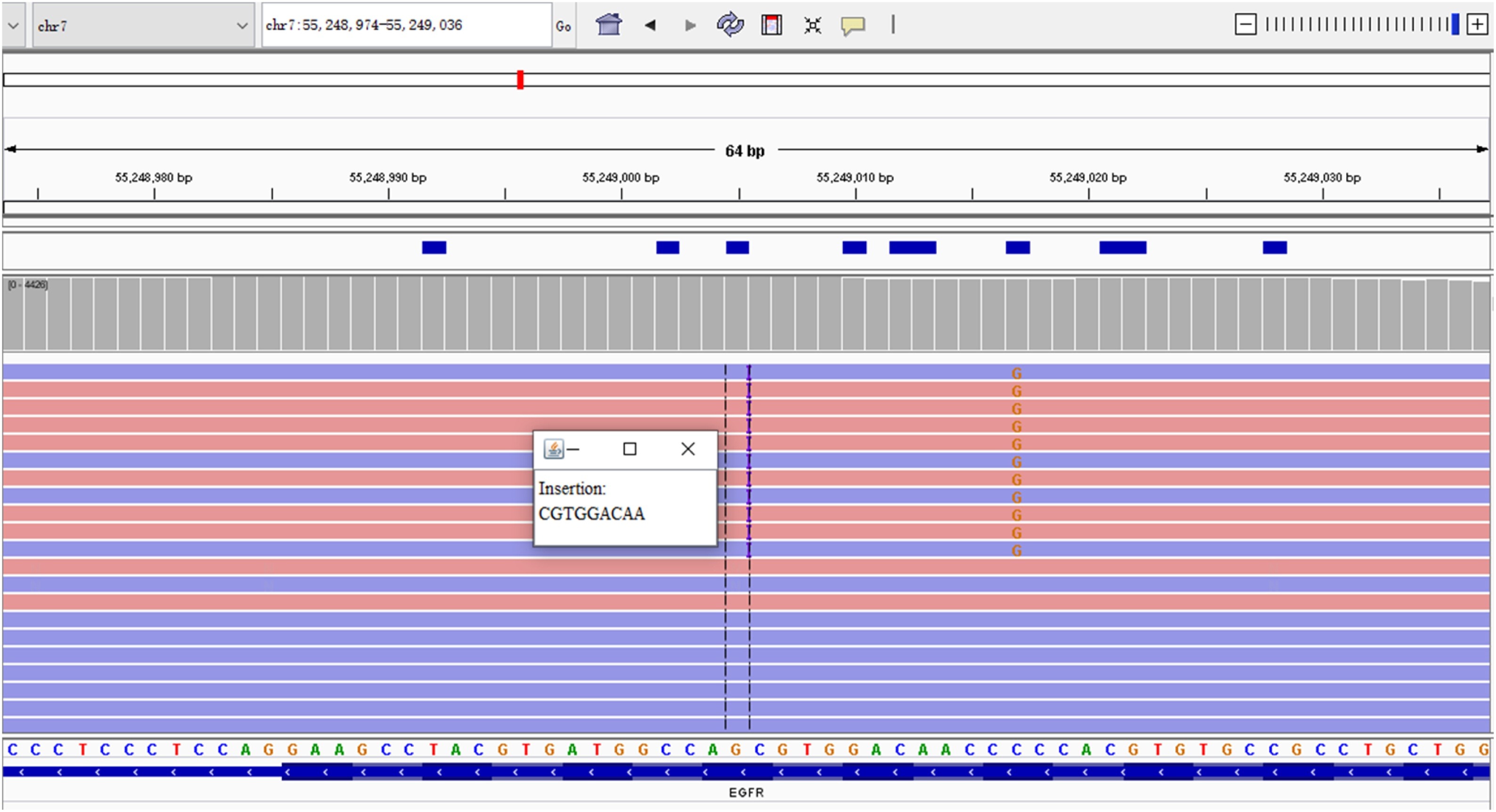
Task: Click the red marker on chromosome ideogram
Action: pos(520,80)
